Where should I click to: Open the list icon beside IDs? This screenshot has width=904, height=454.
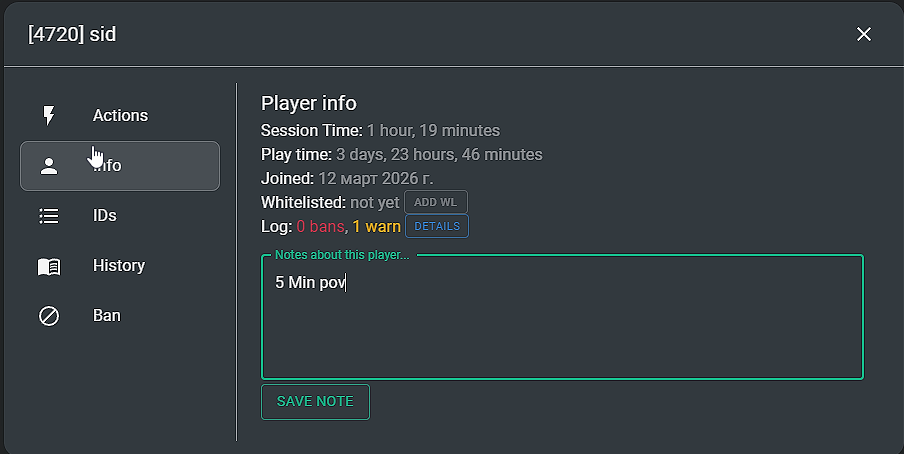coord(49,216)
